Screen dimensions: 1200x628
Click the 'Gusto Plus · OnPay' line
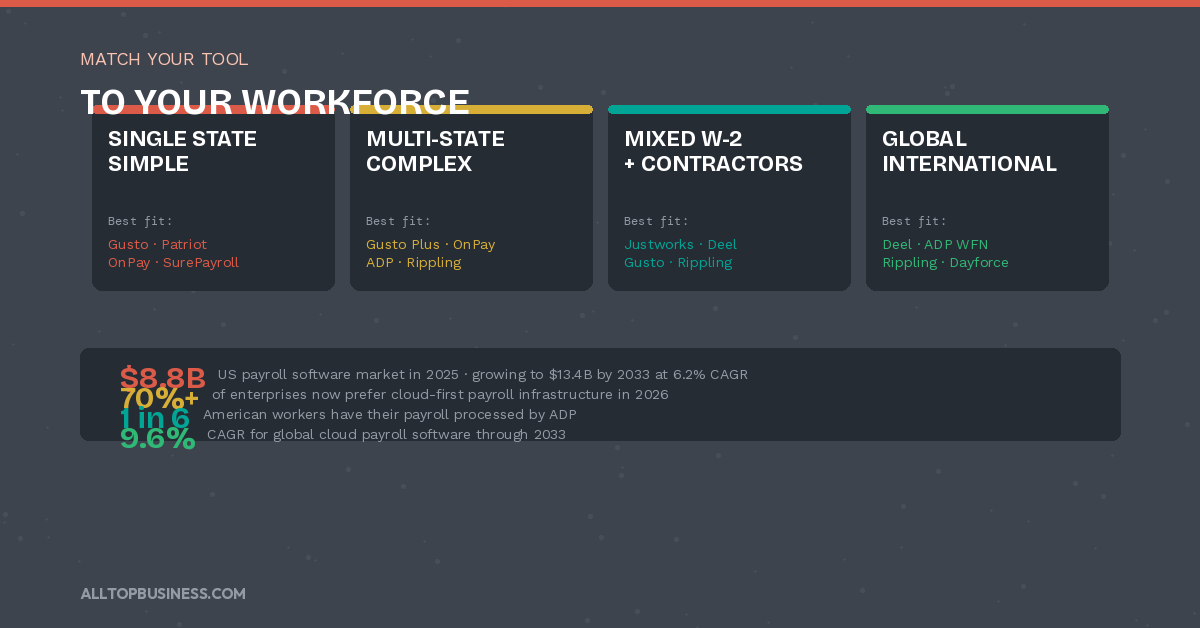(430, 244)
